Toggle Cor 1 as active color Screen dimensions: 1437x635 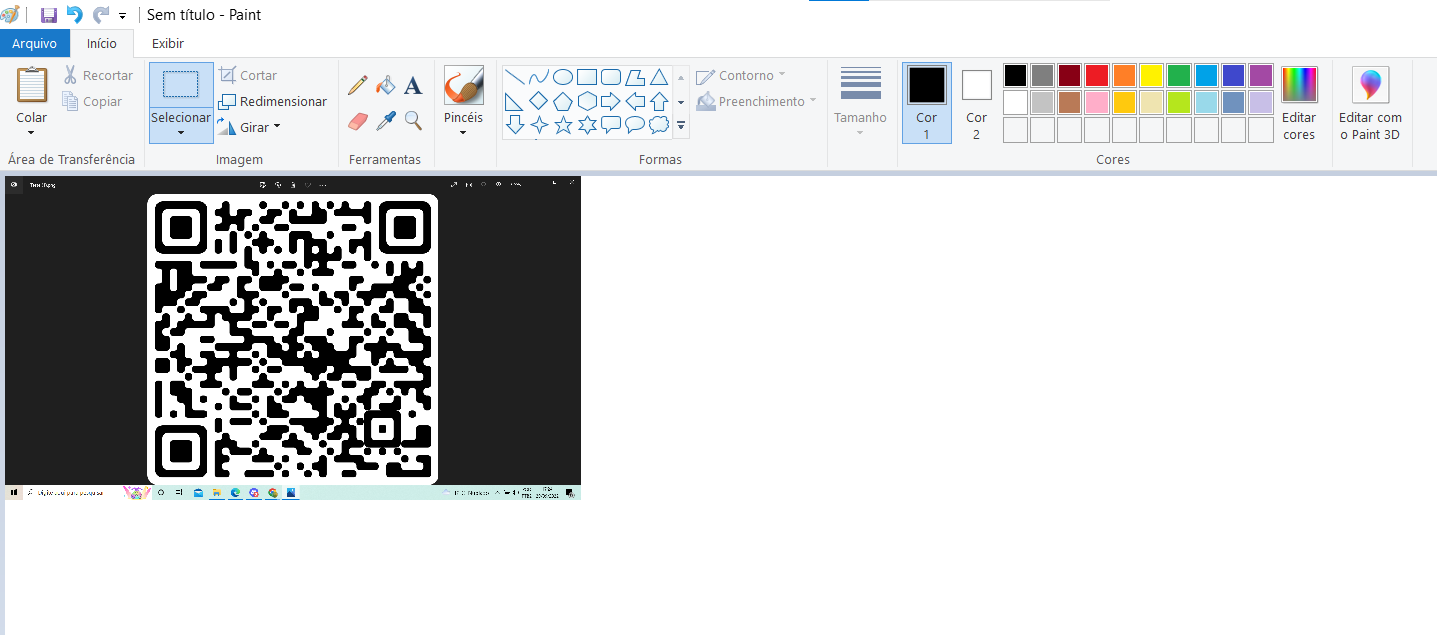tap(926, 103)
